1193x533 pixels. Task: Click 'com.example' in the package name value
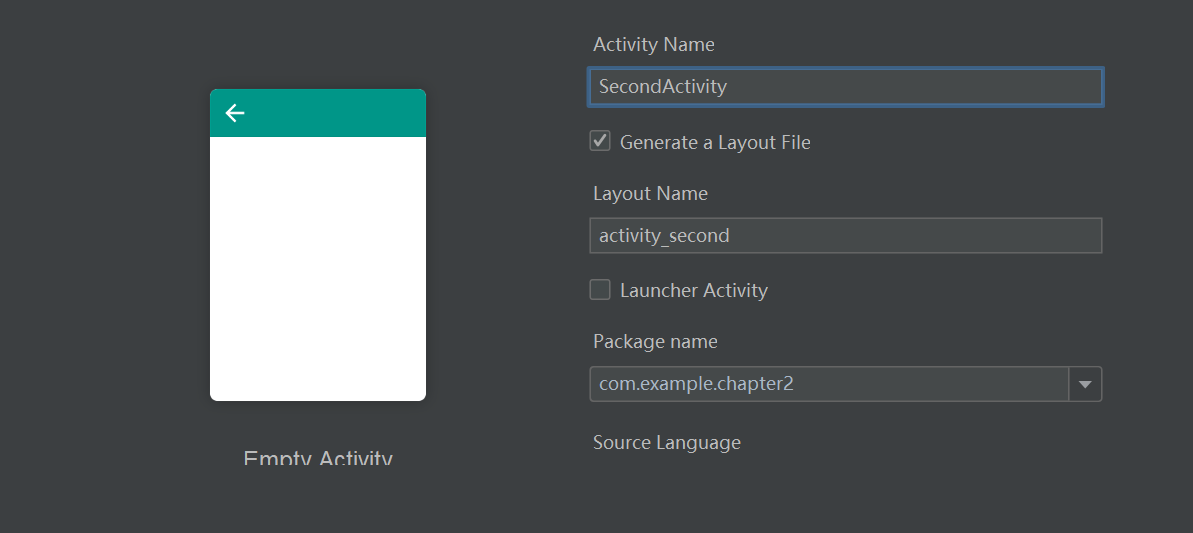(x=655, y=384)
